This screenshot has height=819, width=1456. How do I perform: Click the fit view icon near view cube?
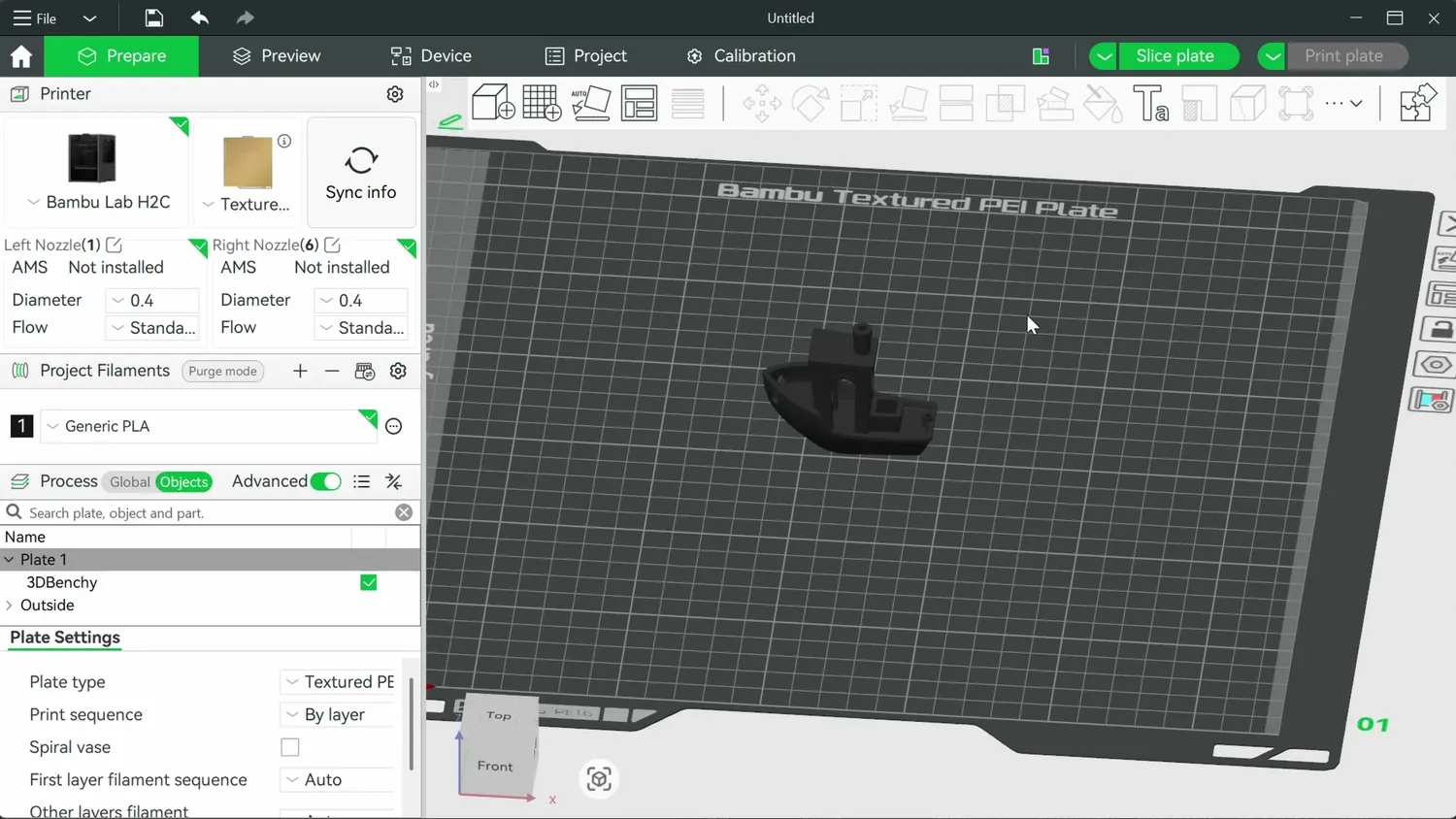[599, 778]
